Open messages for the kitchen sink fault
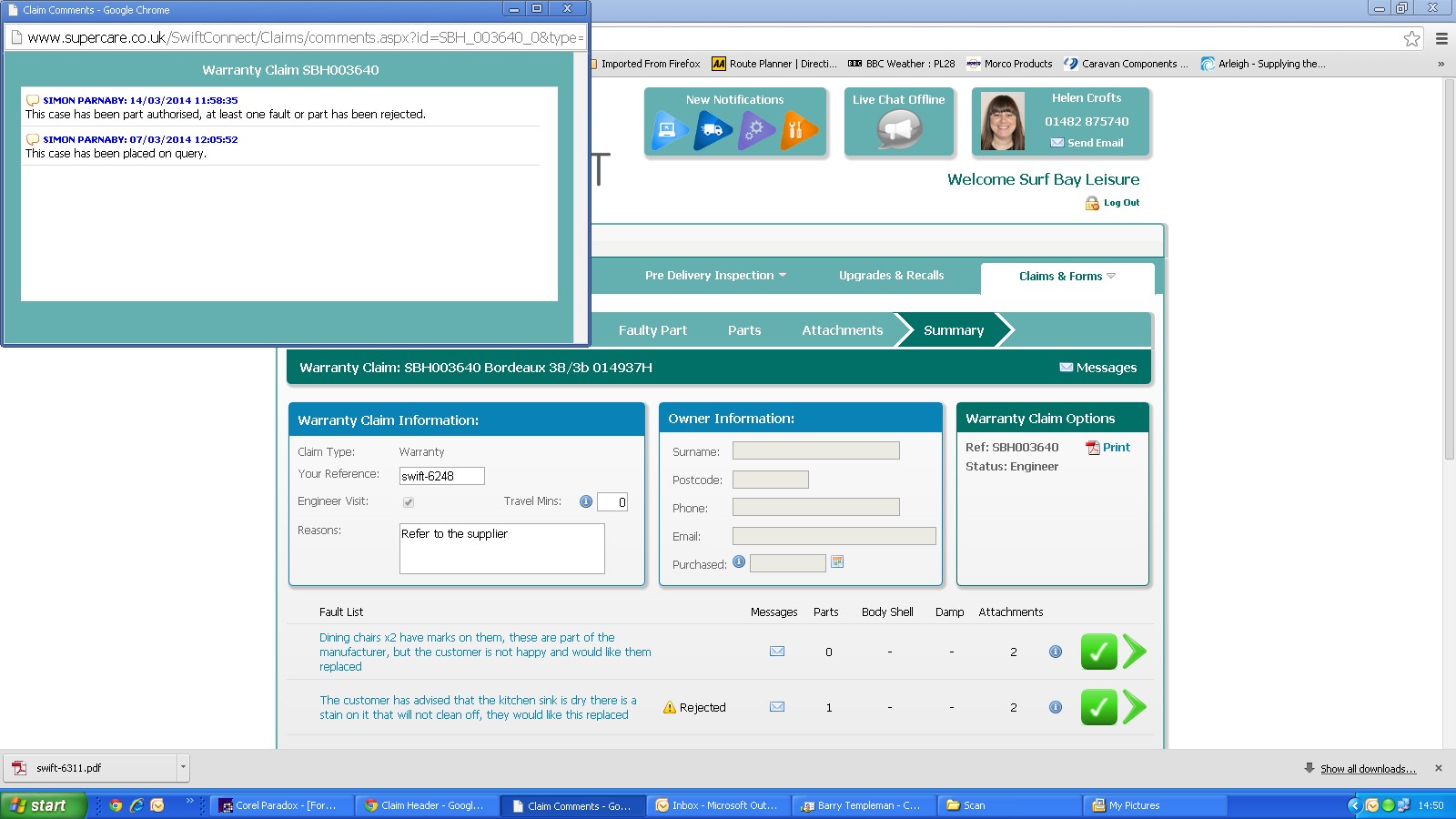The height and width of the screenshot is (819, 1456). coord(777,707)
